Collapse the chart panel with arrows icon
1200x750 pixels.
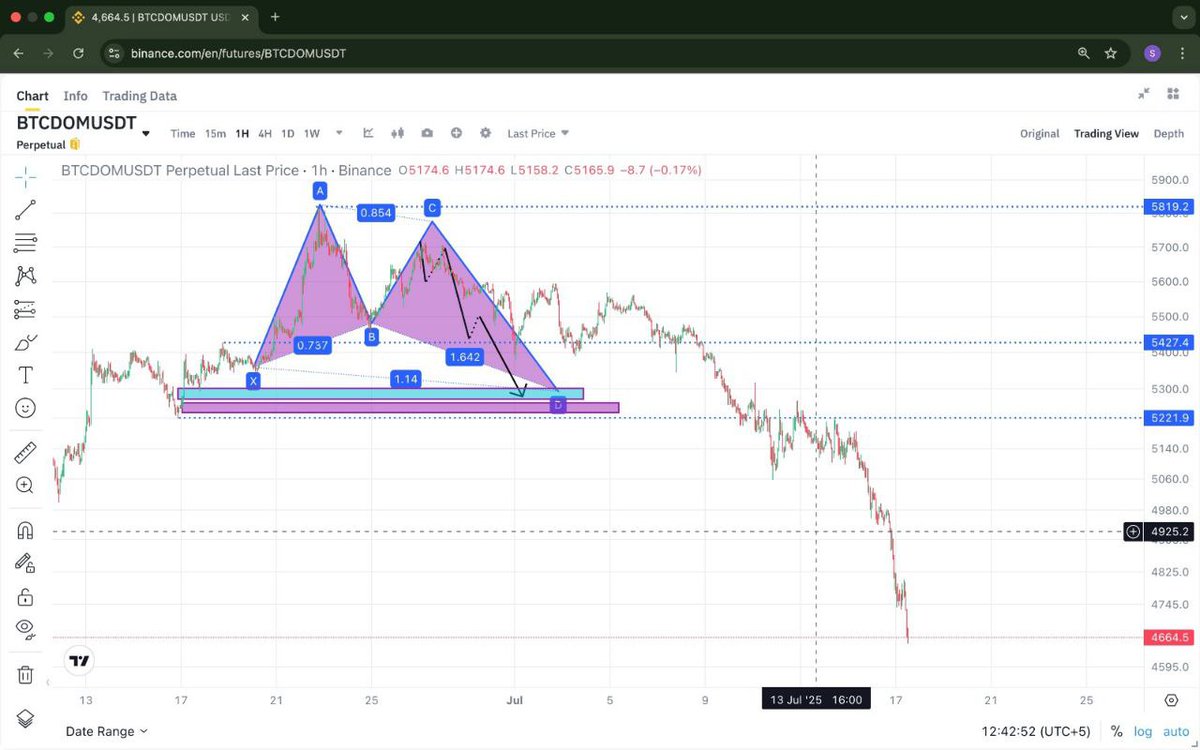coord(1144,93)
